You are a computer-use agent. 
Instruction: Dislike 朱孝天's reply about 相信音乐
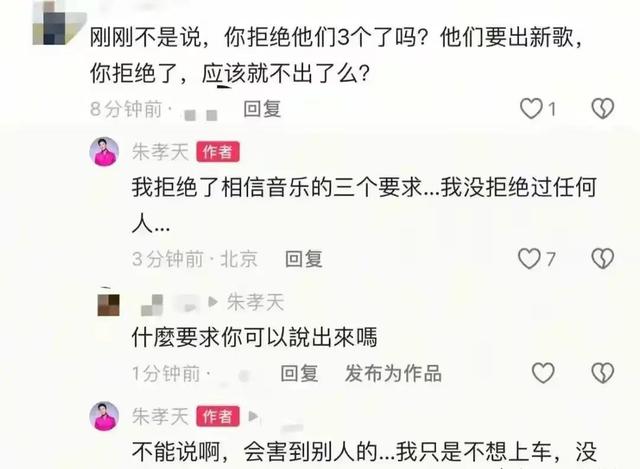pyautogui.click(x=603, y=259)
